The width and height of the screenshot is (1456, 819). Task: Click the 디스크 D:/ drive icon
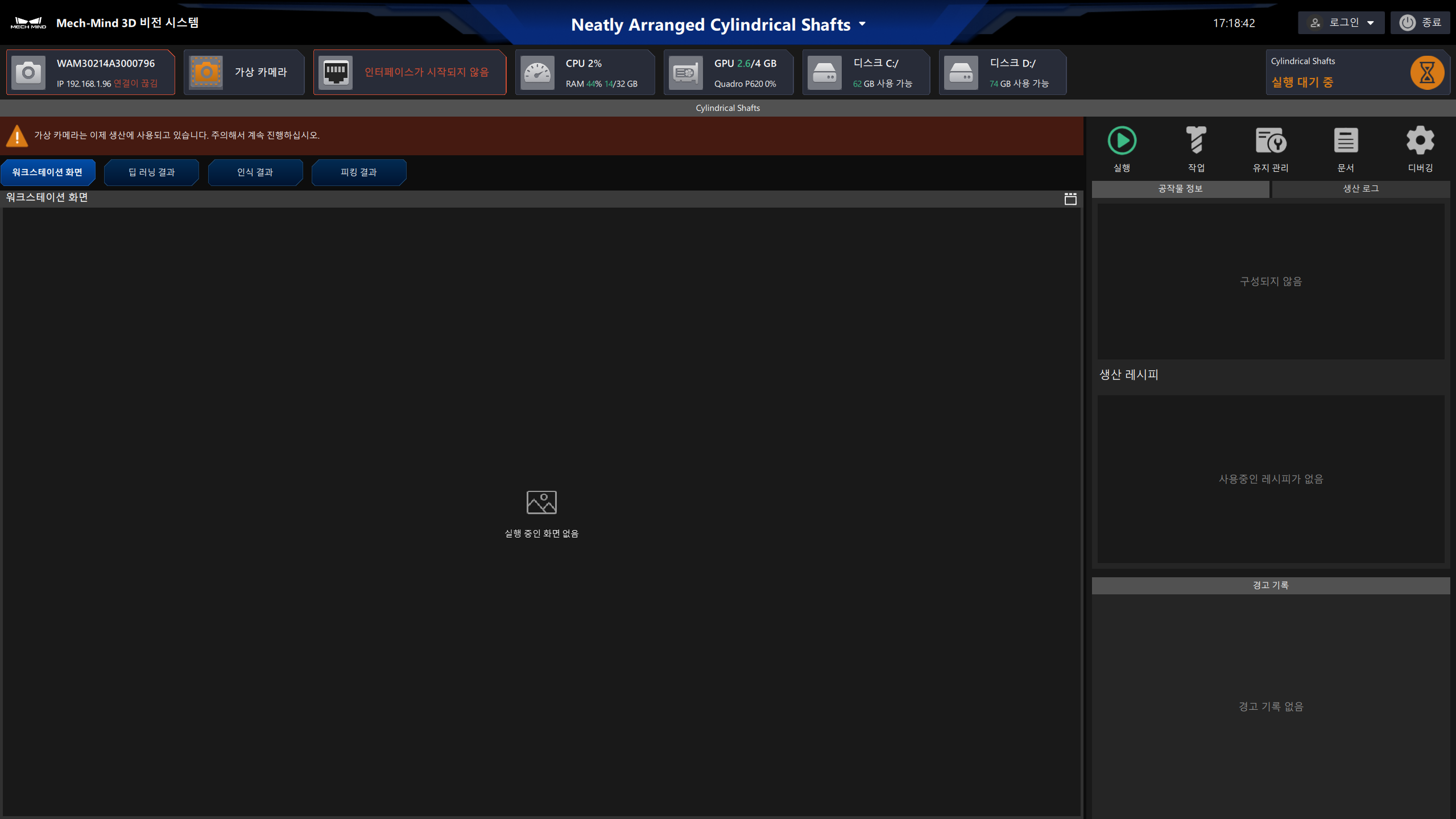[x=961, y=73]
